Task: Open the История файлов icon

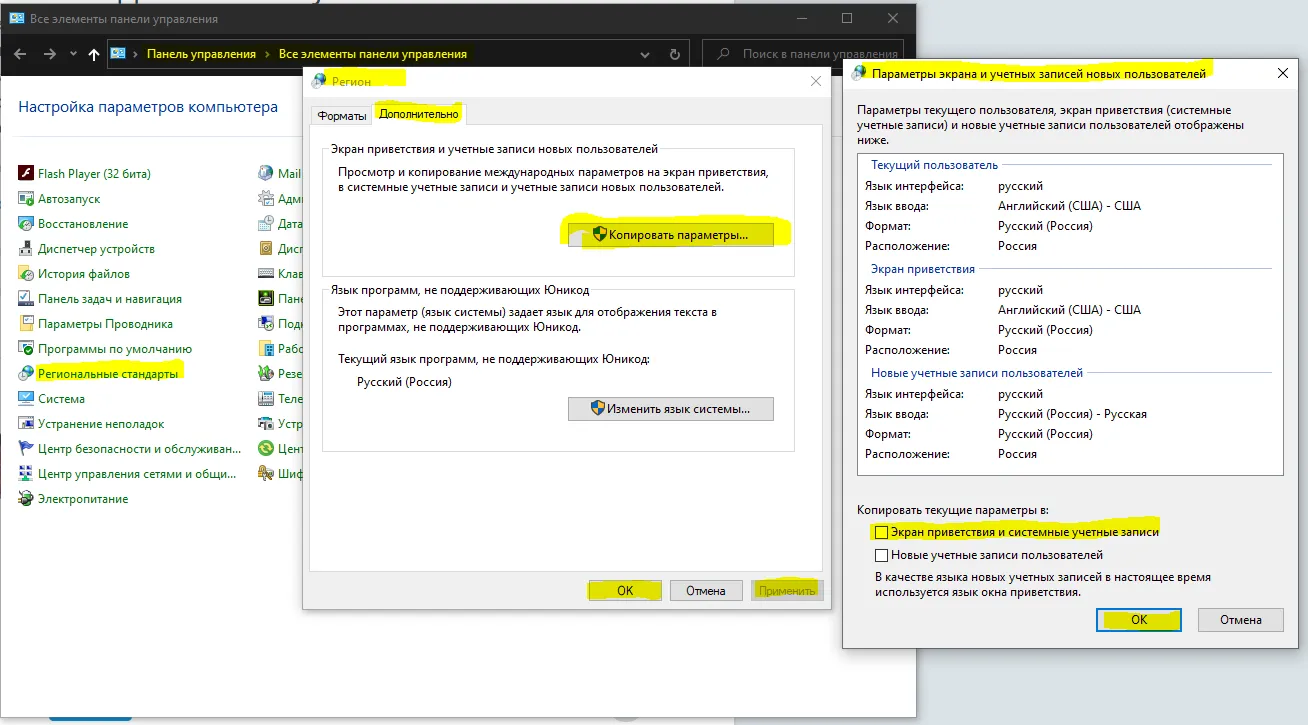Action: [x=26, y=273]
